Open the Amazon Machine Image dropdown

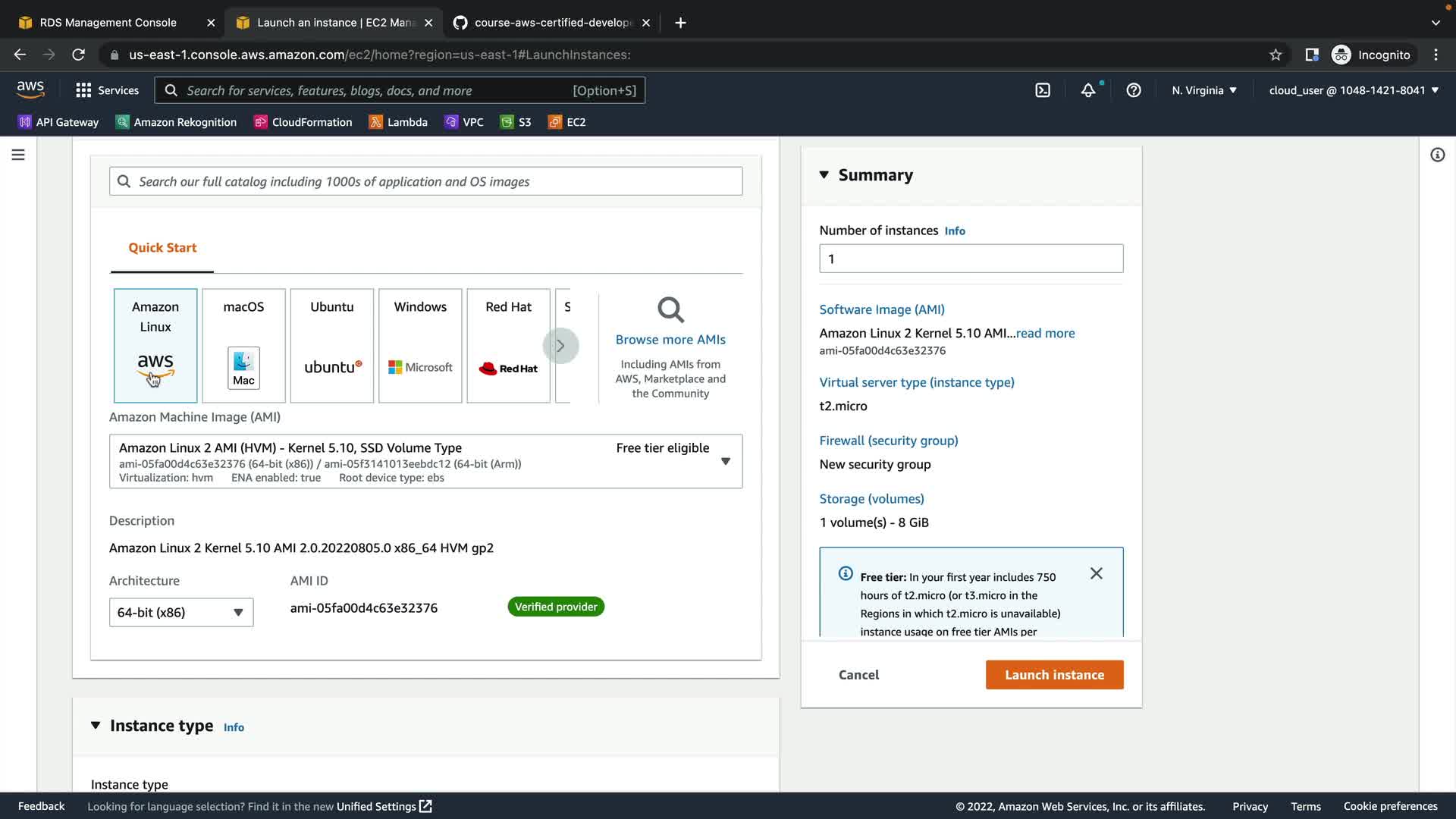725,461
